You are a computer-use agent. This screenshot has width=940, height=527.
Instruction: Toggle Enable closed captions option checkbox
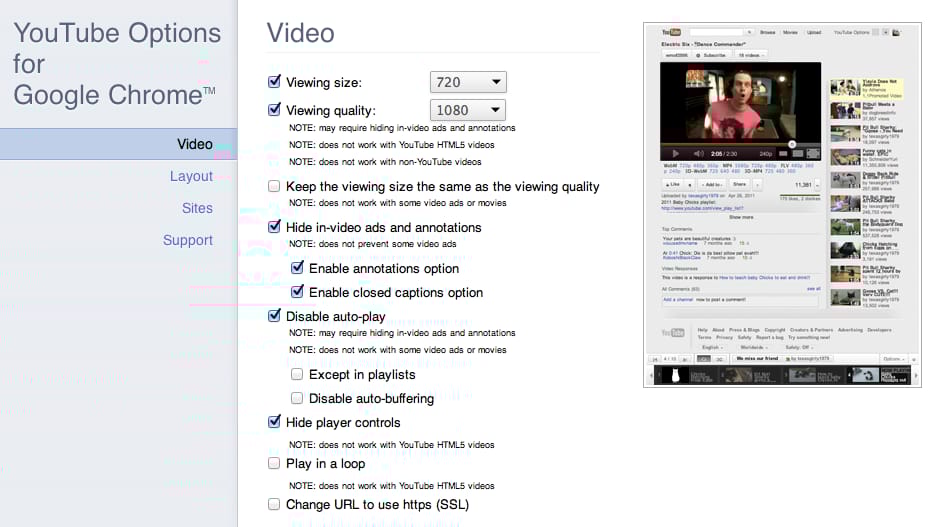tap(297, 292)
